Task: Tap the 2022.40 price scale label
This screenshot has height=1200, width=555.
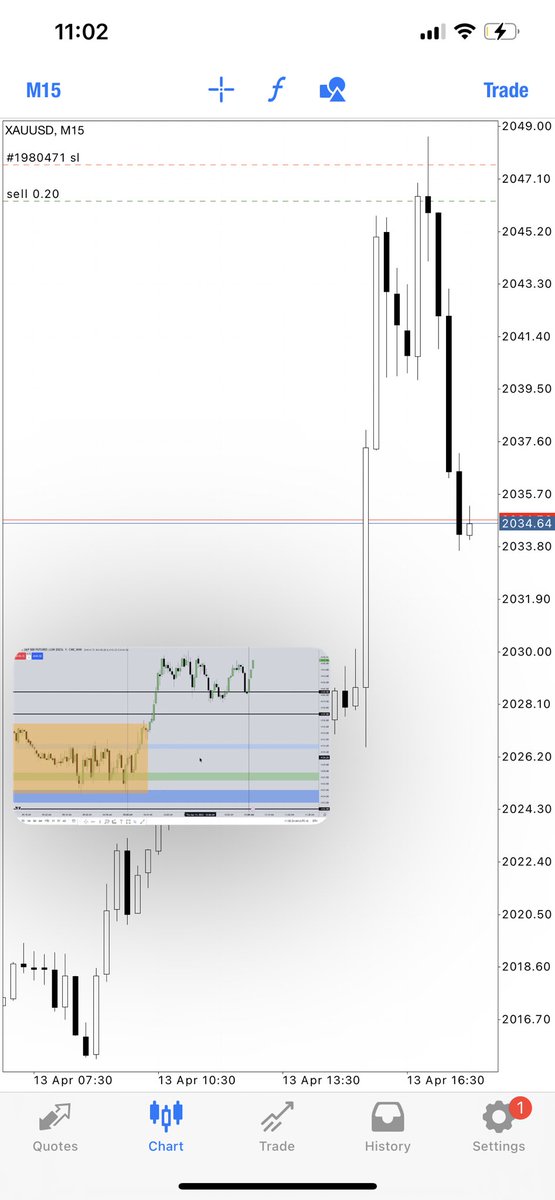Action: (529, 861)
